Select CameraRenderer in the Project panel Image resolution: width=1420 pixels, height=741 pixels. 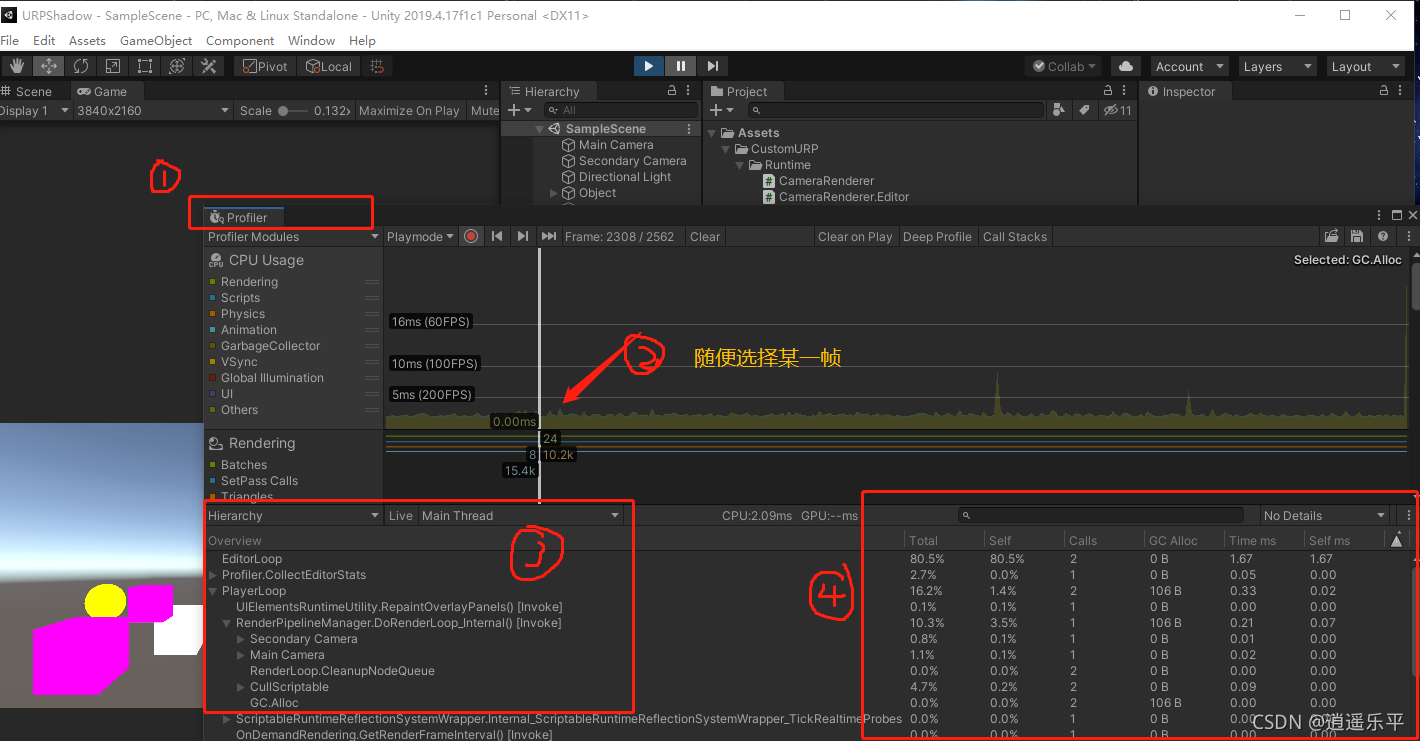click(x=826, y=181)
